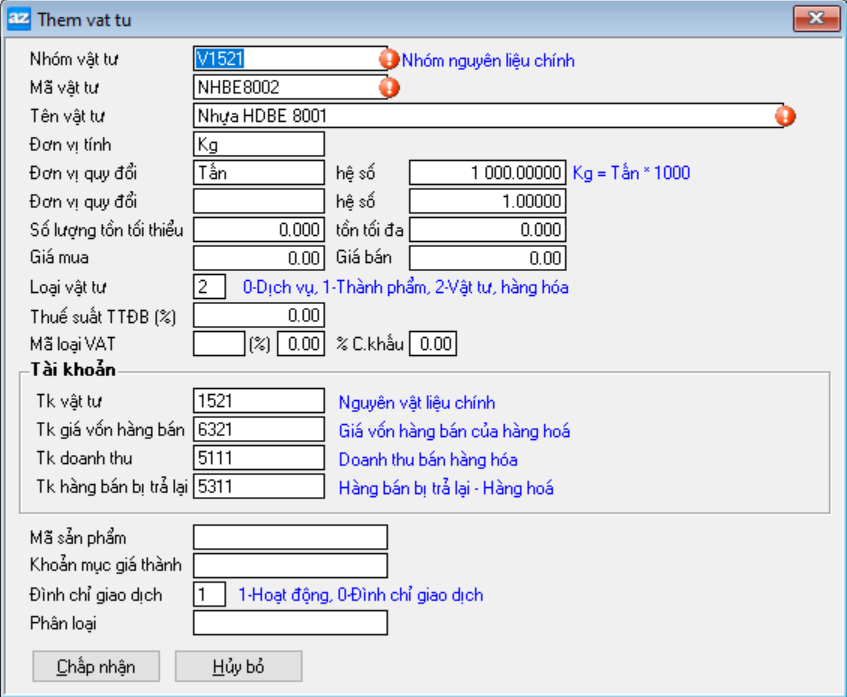Click the Thuế suất TTĐB field
This screenshot has height=697, width=847.
[259, 316]
